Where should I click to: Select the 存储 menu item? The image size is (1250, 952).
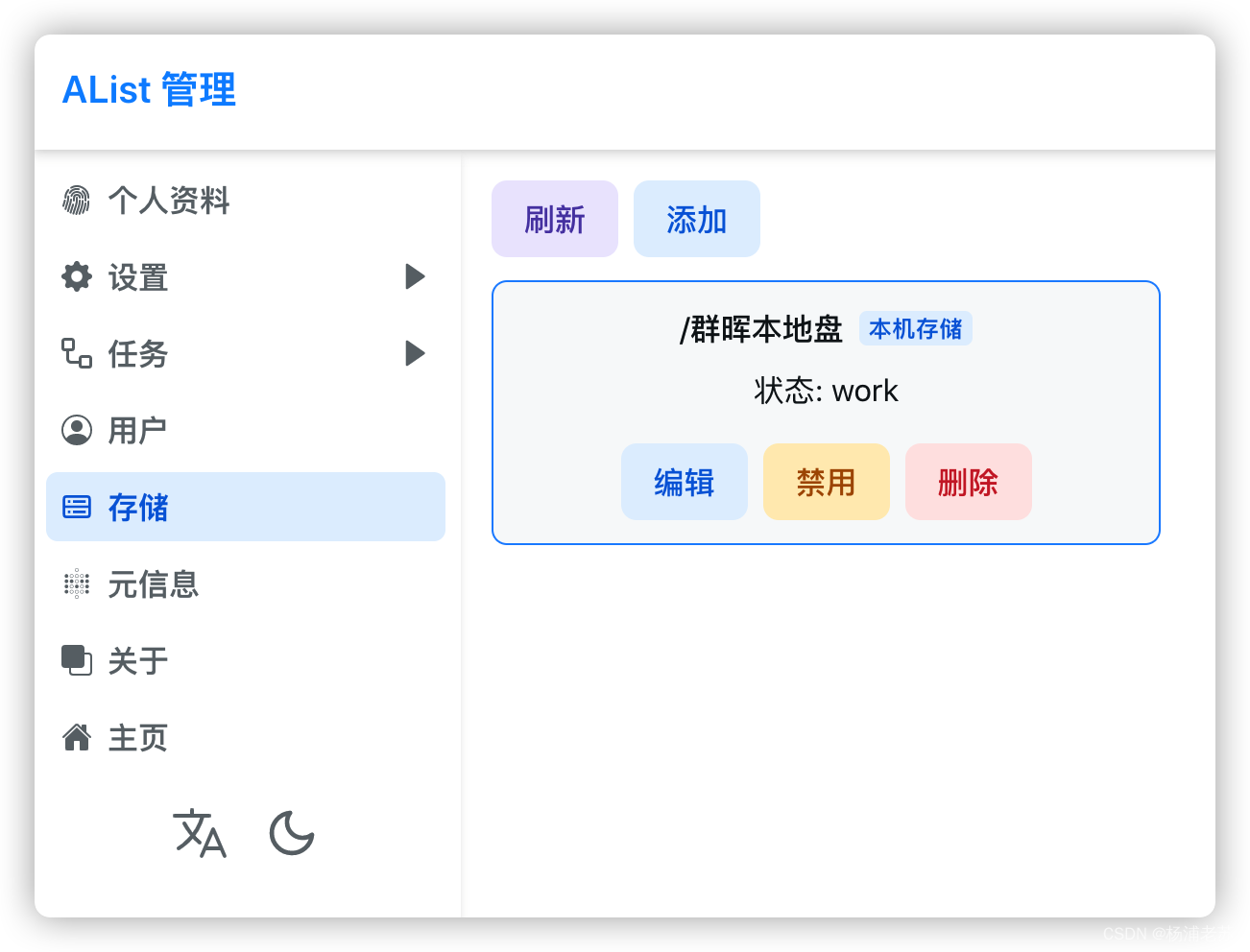(x=246, y=507)
